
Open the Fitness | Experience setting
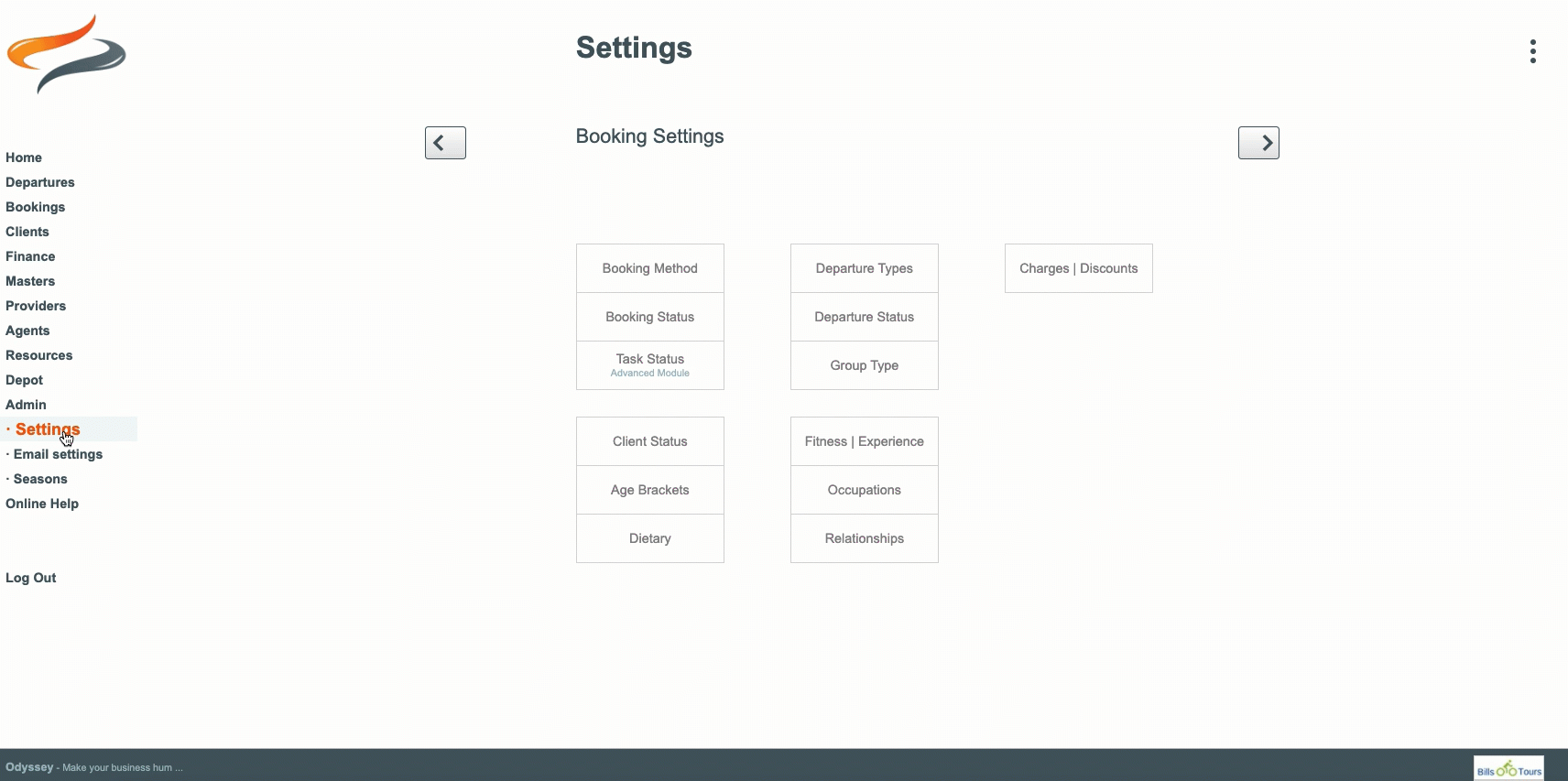[x=865, y=441]
